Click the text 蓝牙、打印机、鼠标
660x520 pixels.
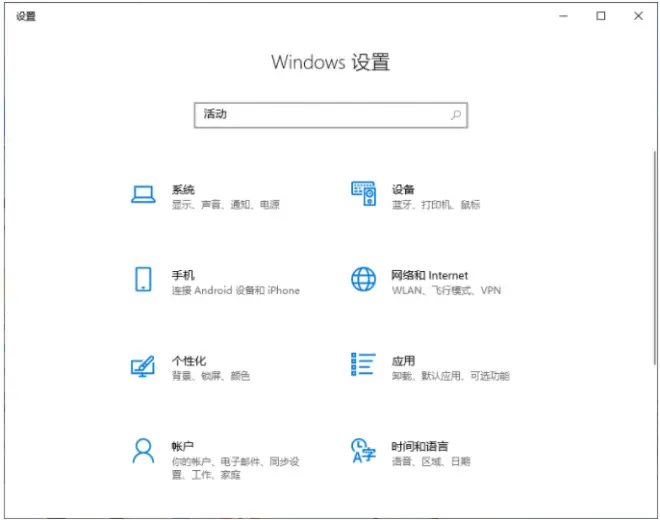(436, 205)
